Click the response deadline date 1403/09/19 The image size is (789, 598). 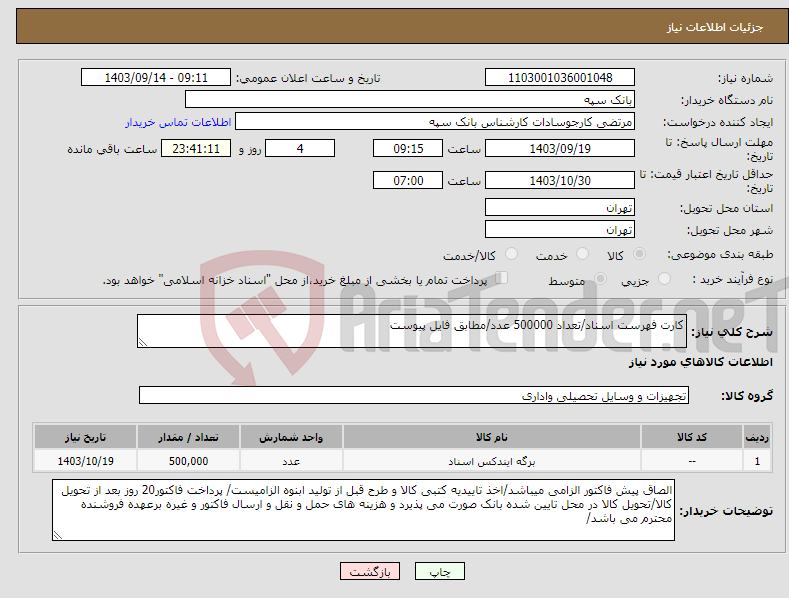[560, 148]
